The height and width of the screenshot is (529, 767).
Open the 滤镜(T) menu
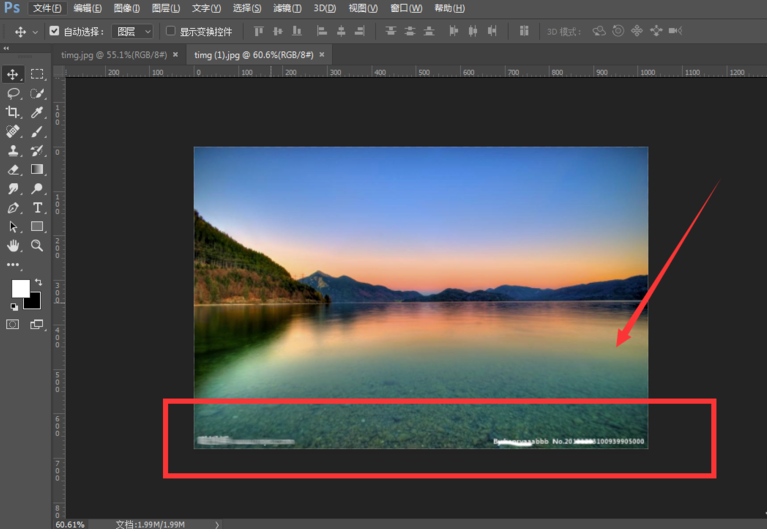point(287,8)
